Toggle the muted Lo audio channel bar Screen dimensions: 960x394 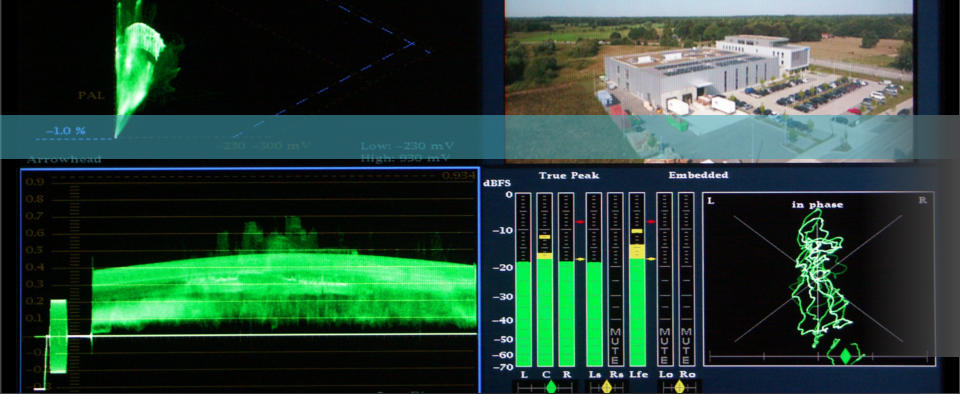coord(664,280)
